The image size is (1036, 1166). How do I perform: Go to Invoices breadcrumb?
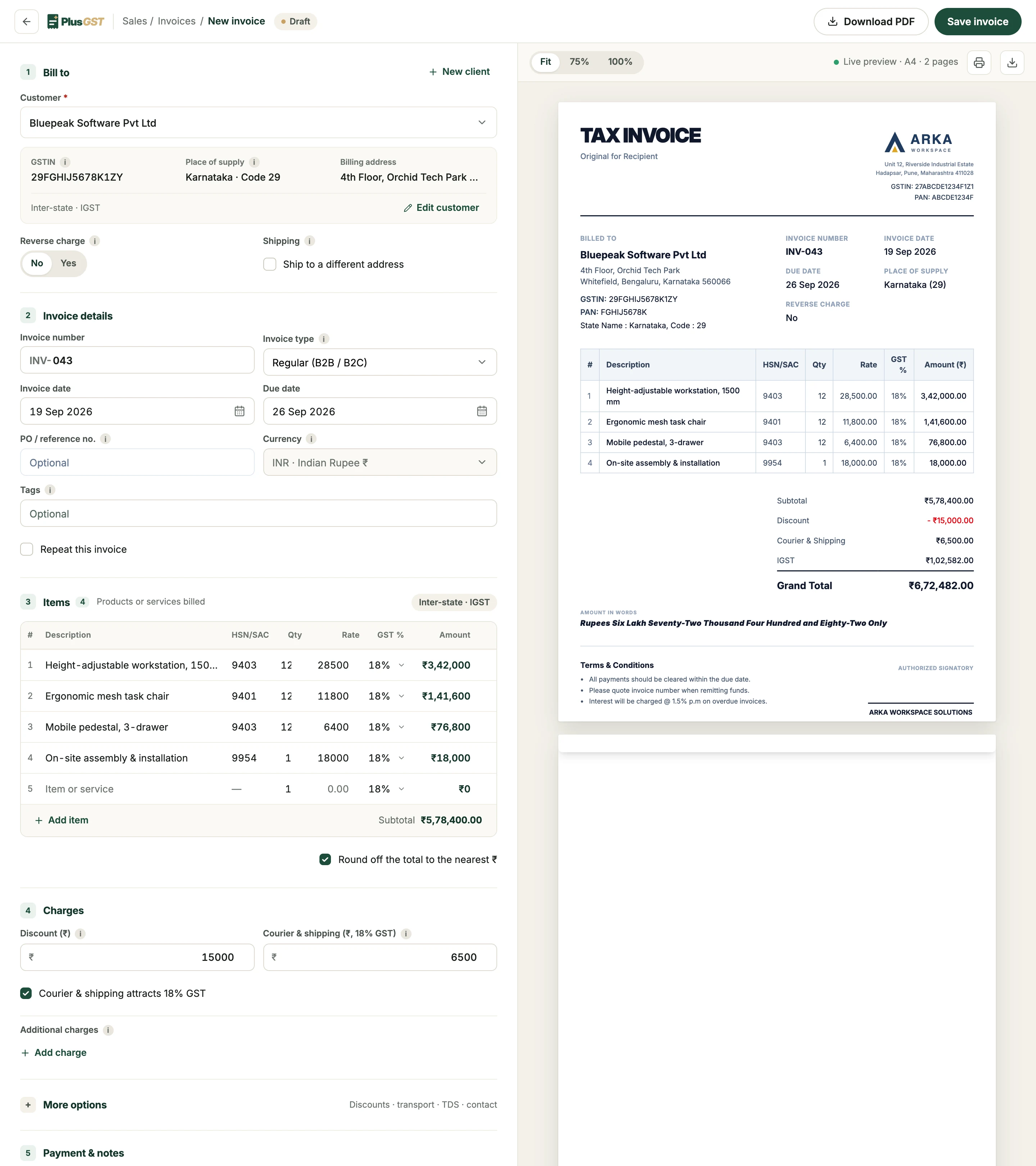[x=177, y=22]
